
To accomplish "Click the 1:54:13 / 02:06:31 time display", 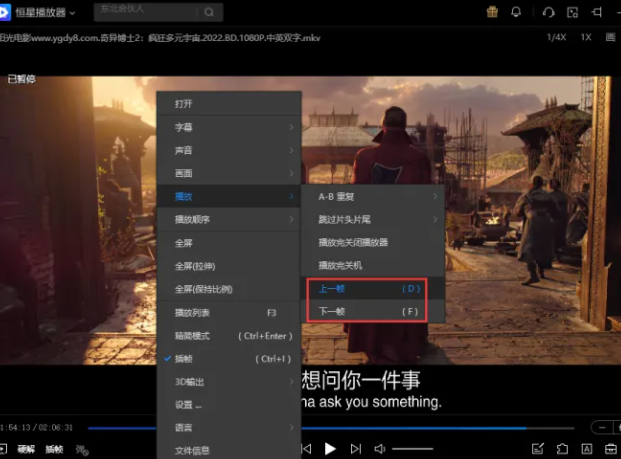I will (36, 428).
